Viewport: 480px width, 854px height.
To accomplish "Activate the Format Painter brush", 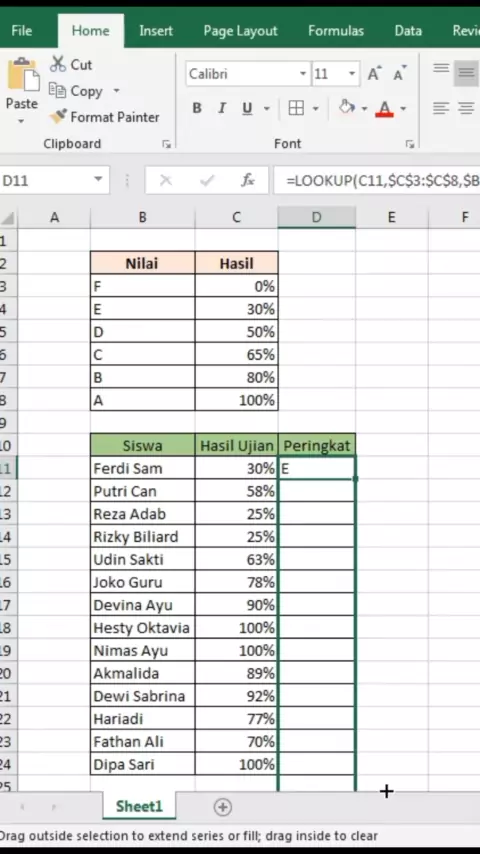I will coord(58,116).
